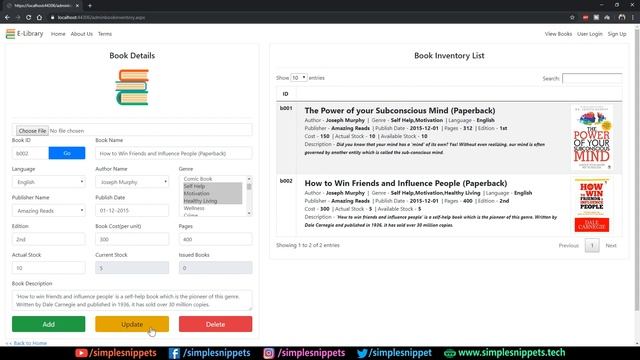Click the E-Library logo icon

[10, 34]
